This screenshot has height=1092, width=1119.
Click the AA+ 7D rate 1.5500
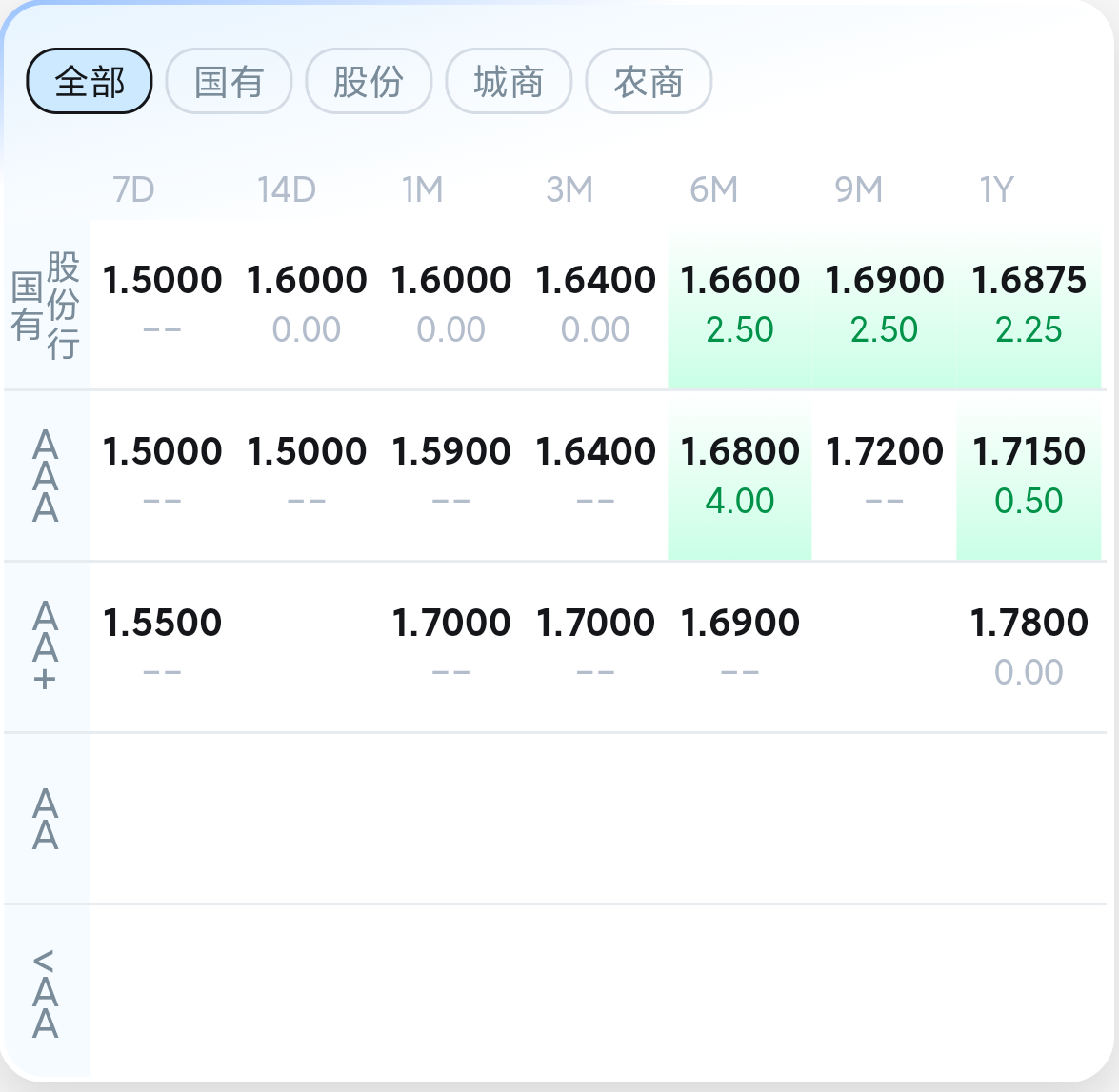click(162, 623)
